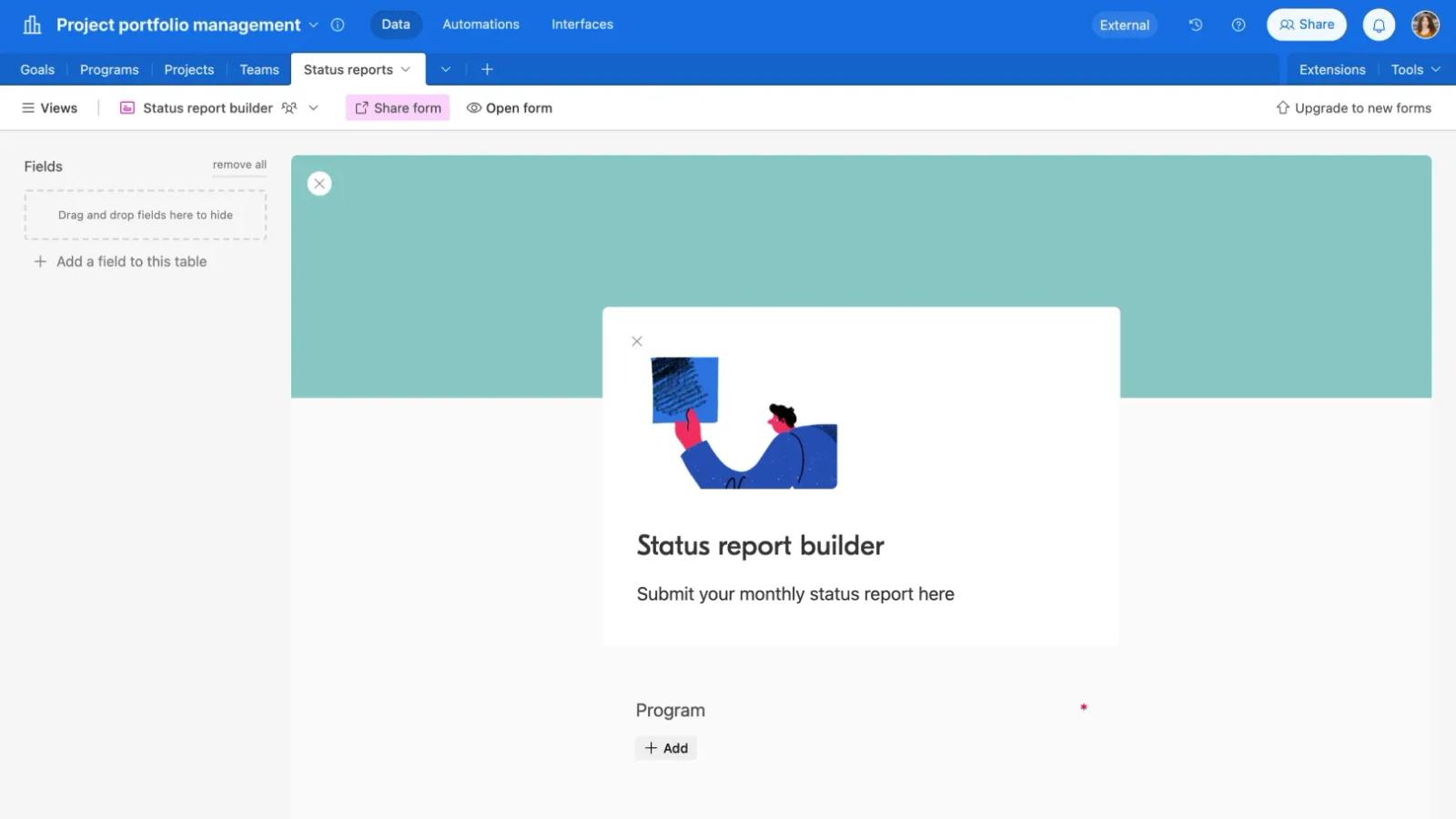Select the Program field label
Viewport: 1456px width, 819px height.
[671, 710]
